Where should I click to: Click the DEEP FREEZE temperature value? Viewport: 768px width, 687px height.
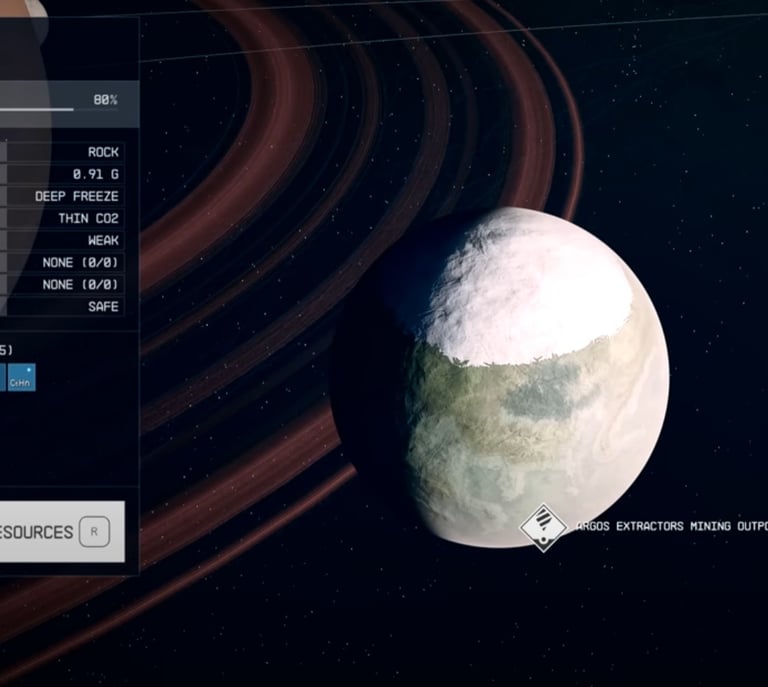[x=77, y=196]
